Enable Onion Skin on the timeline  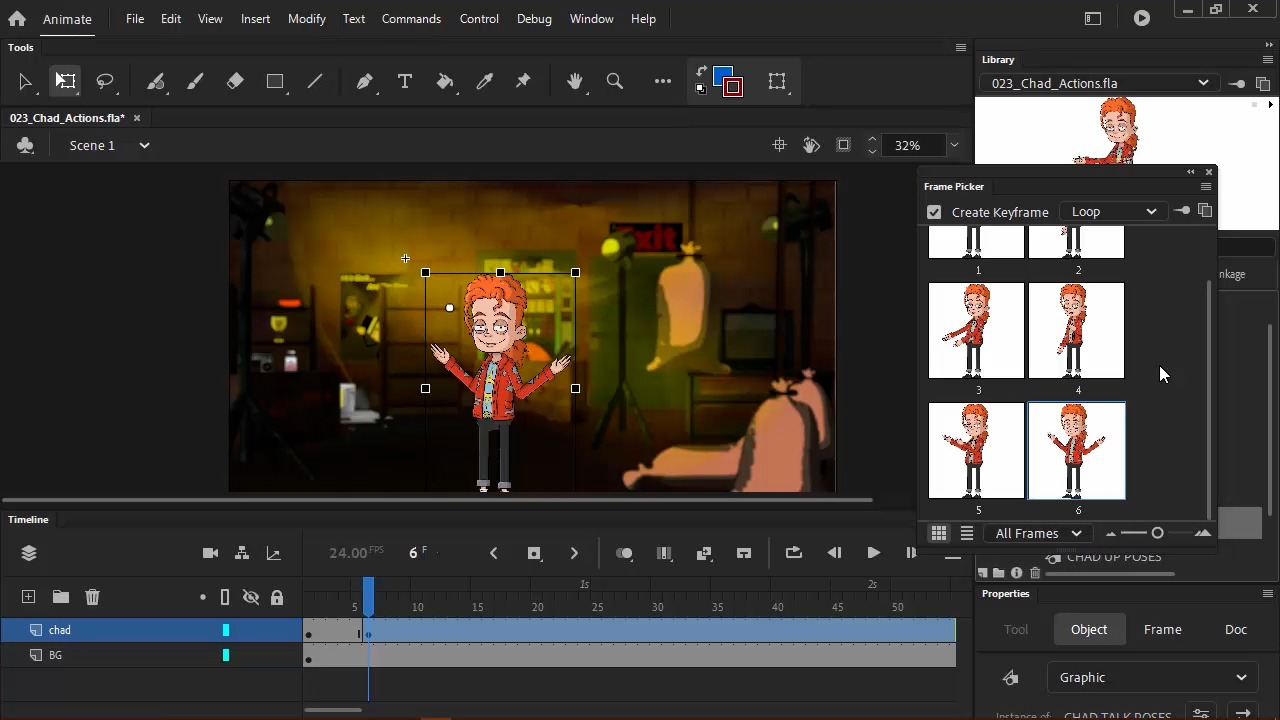[x=624, y=552]
